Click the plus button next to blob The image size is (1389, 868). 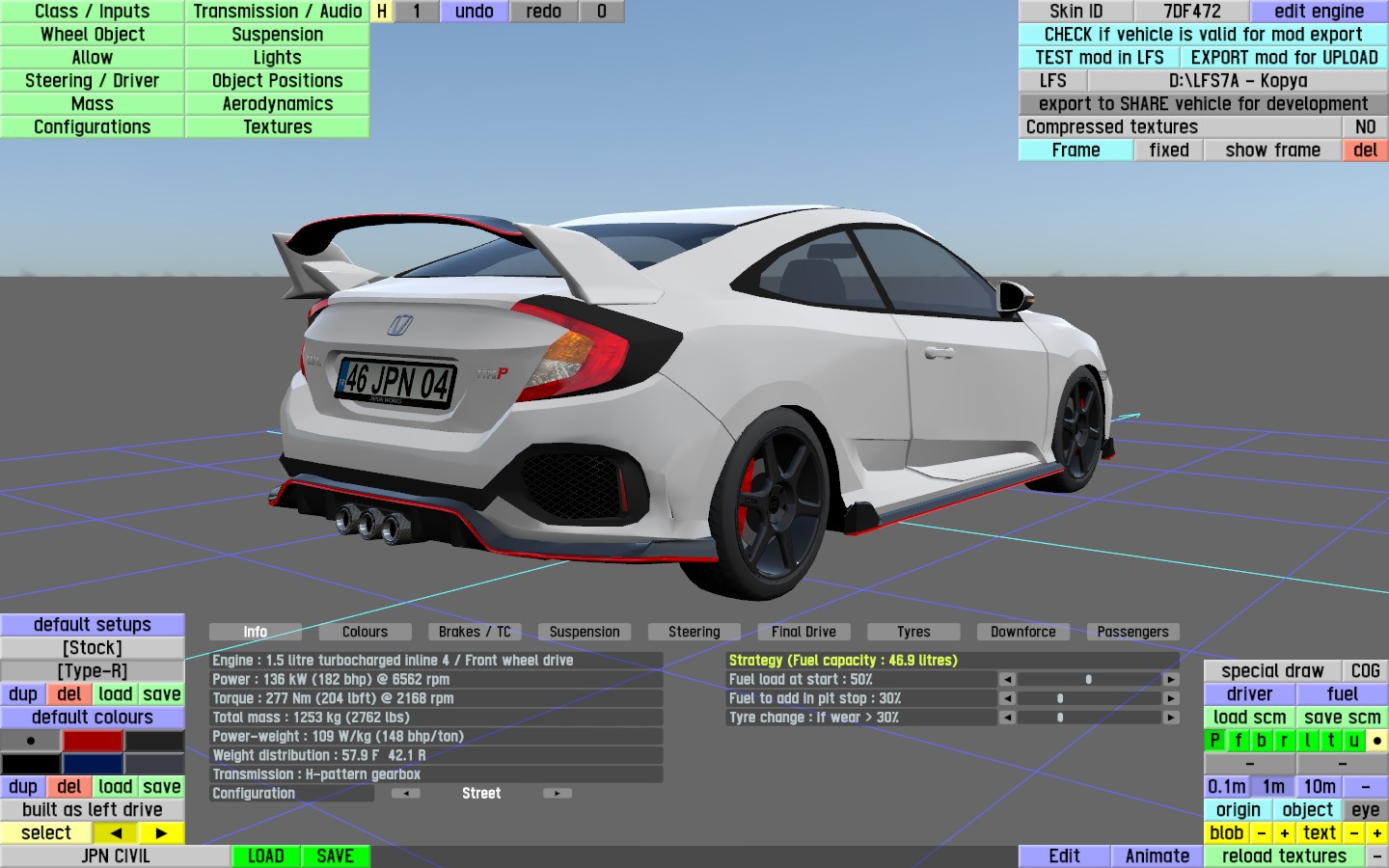pyautogui.click(x=1285, y=833)
